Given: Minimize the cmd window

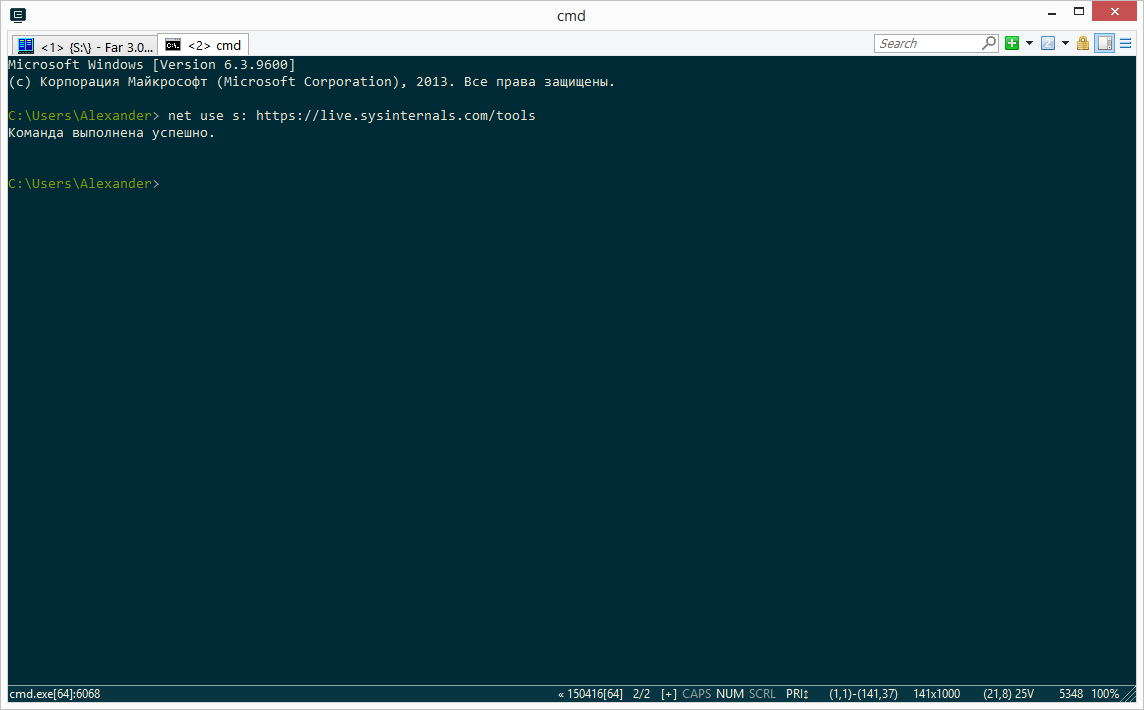Looking at the screenshot, I should 1052,12.
